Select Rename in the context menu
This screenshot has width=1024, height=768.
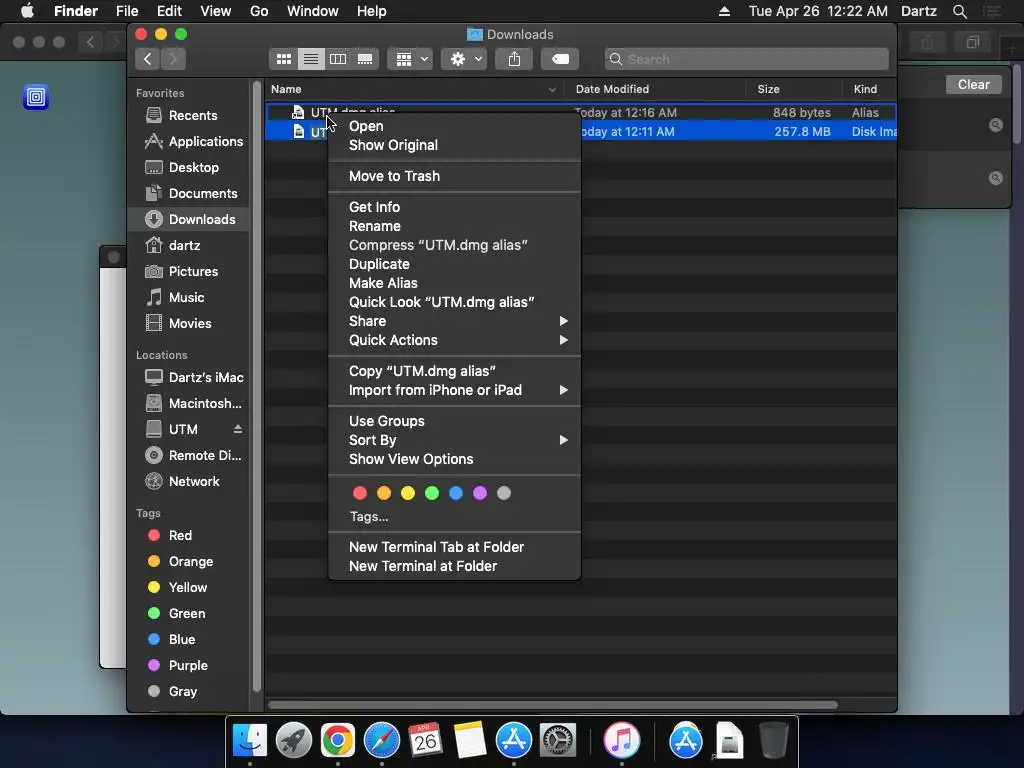click(454, 226)
